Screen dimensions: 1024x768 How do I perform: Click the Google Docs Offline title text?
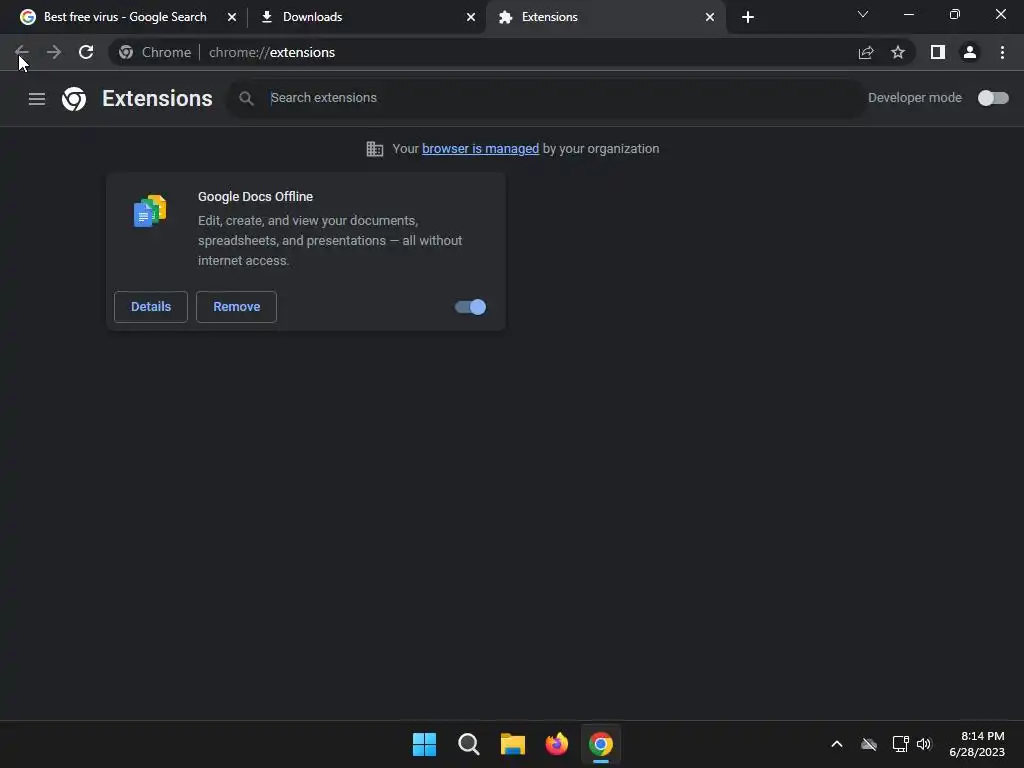(x=255, y=197)
